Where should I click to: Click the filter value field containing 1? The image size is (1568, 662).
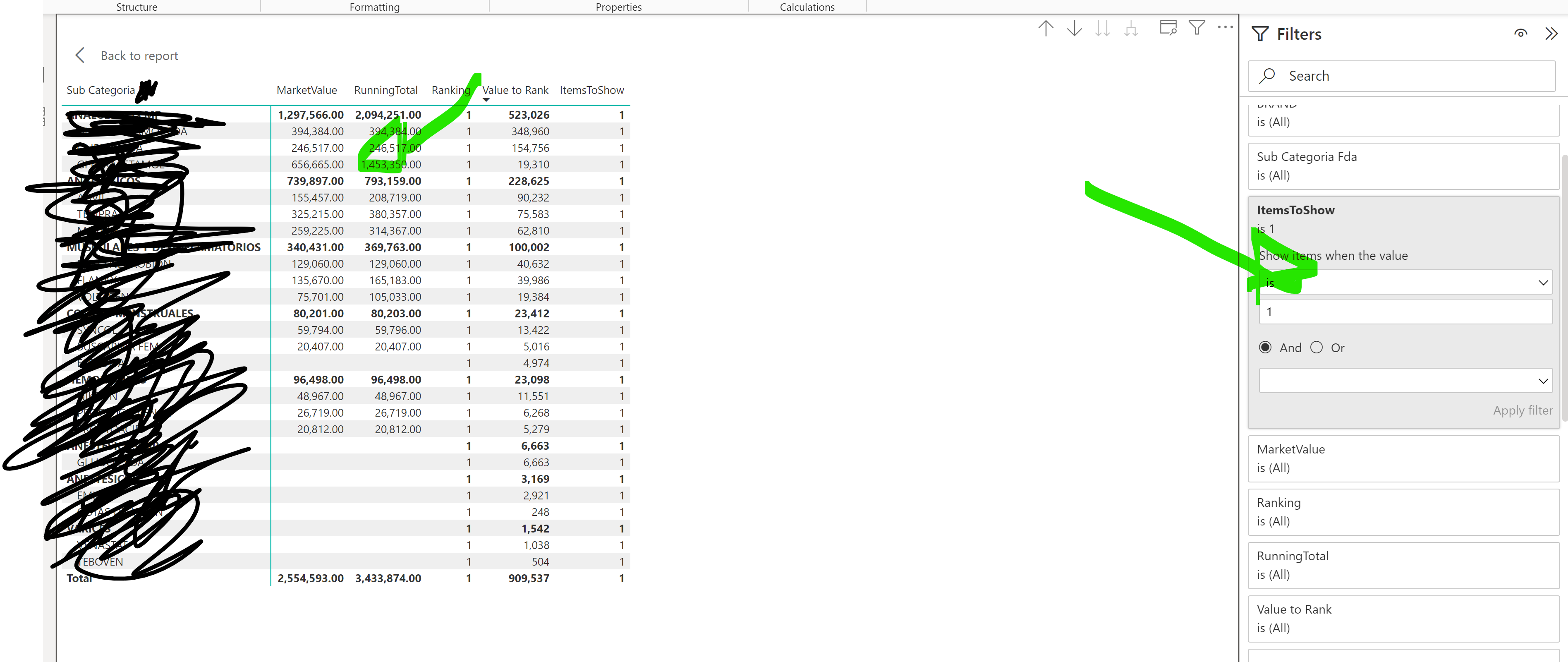point(1405,312)
